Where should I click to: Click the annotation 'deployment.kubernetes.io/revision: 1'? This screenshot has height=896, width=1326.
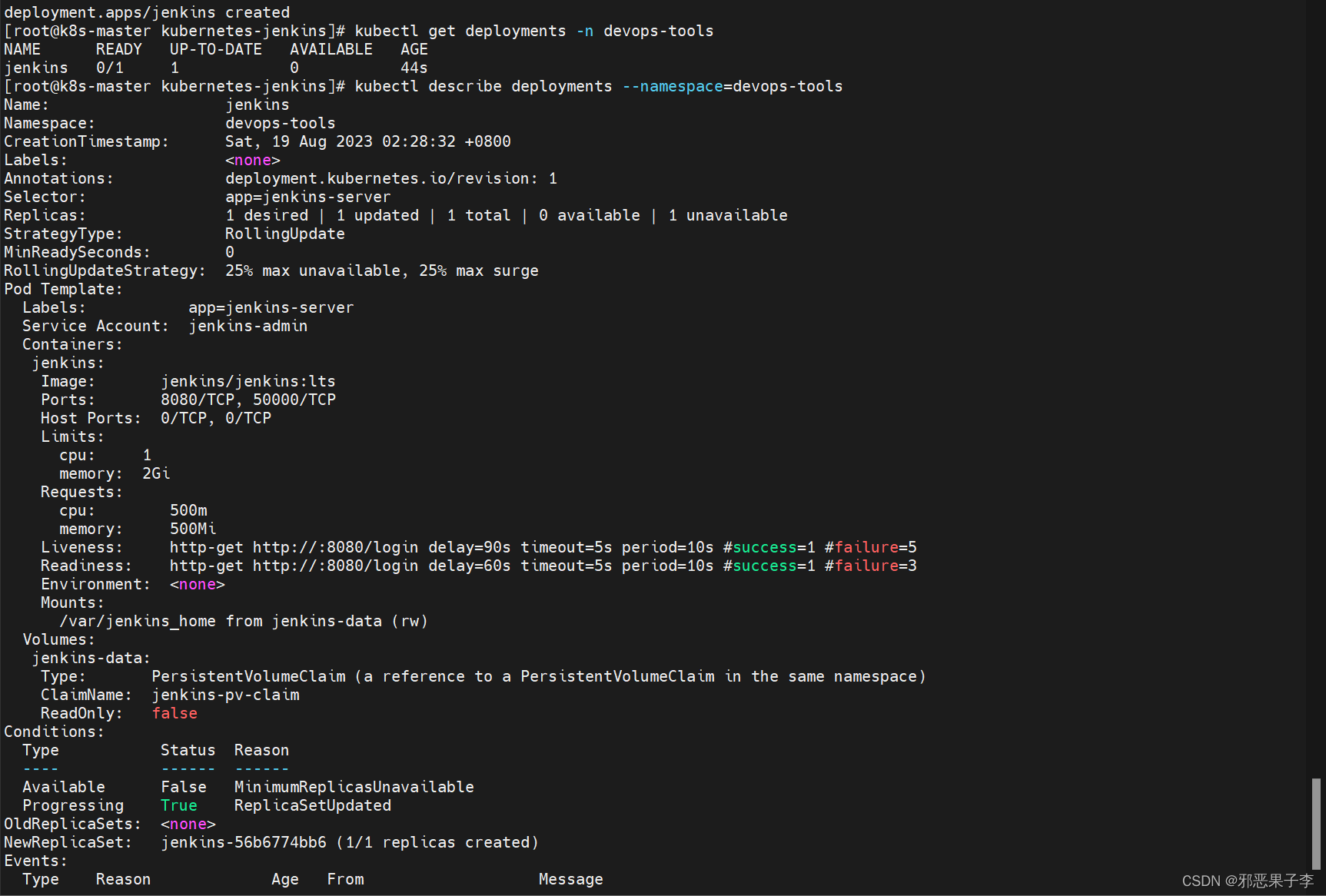[391, 178]
